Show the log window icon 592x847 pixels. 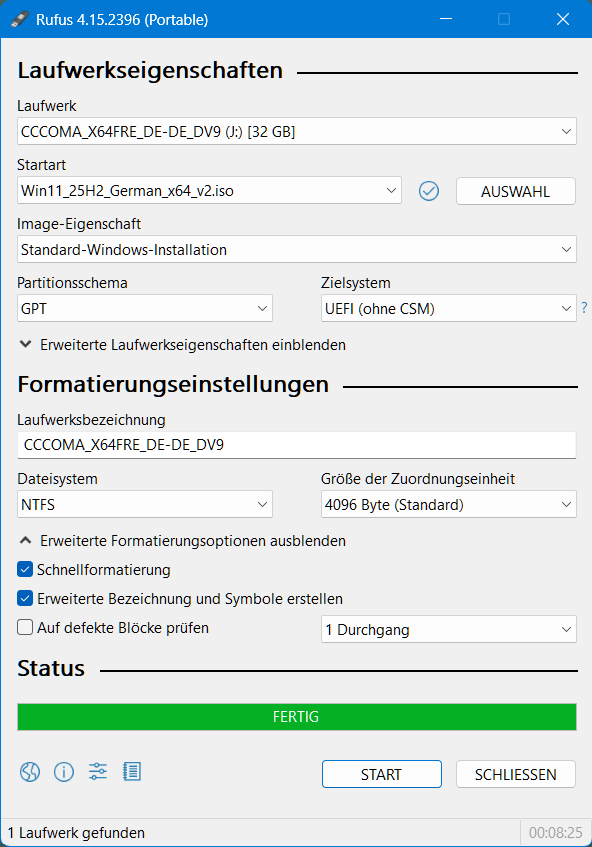point(132,772)
